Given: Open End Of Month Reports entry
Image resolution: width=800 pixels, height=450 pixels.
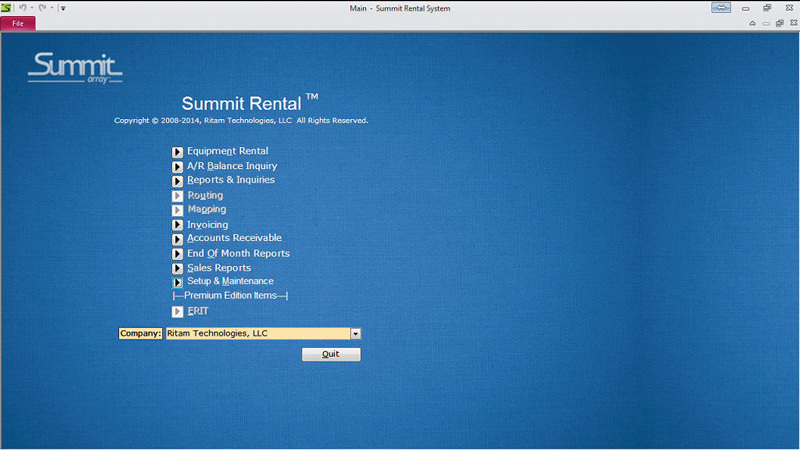Looking at the screenshot, I should pyautogui.click(x=238, y=254).
